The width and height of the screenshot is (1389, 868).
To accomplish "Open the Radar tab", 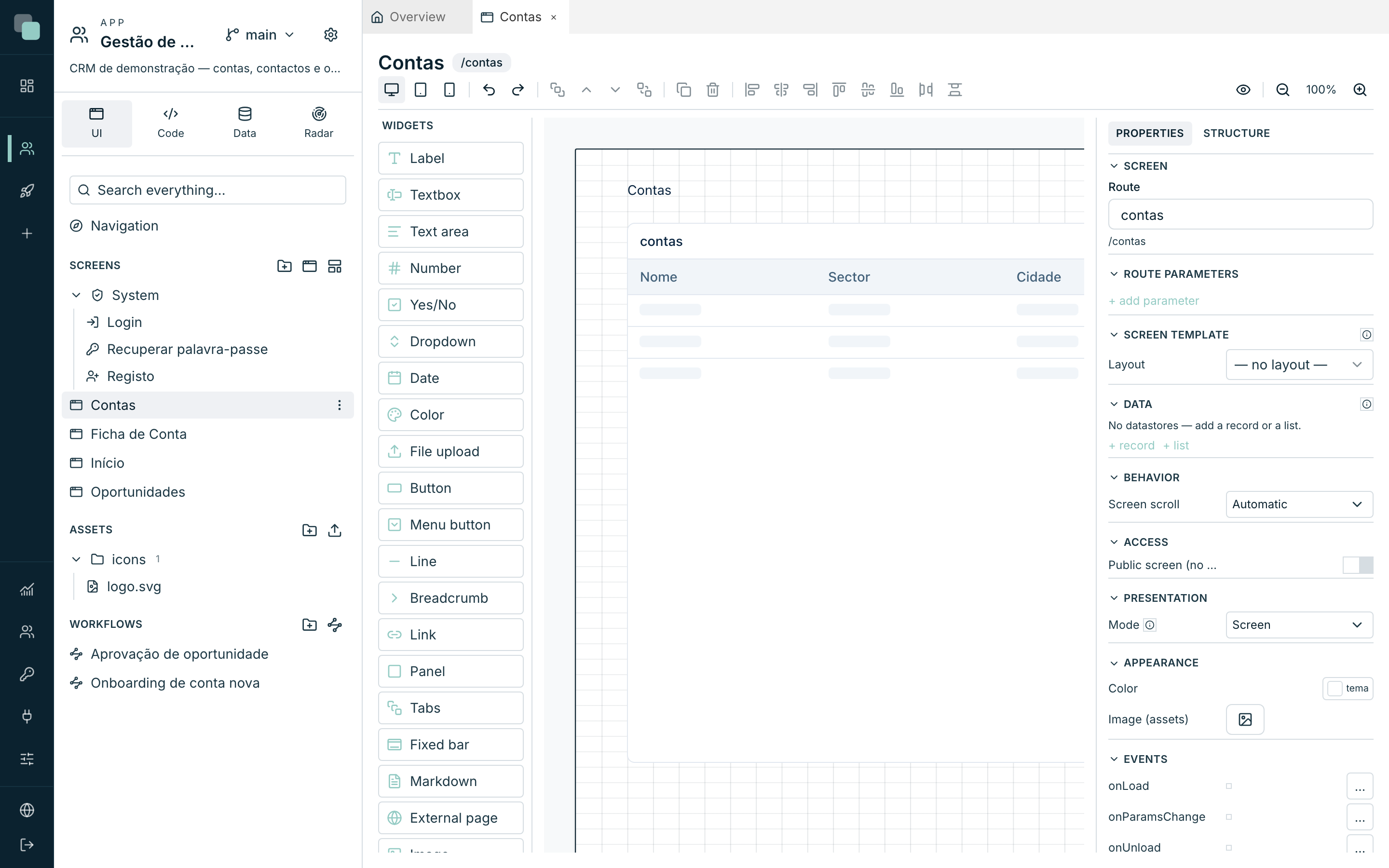I will click(x=318, y=123).
